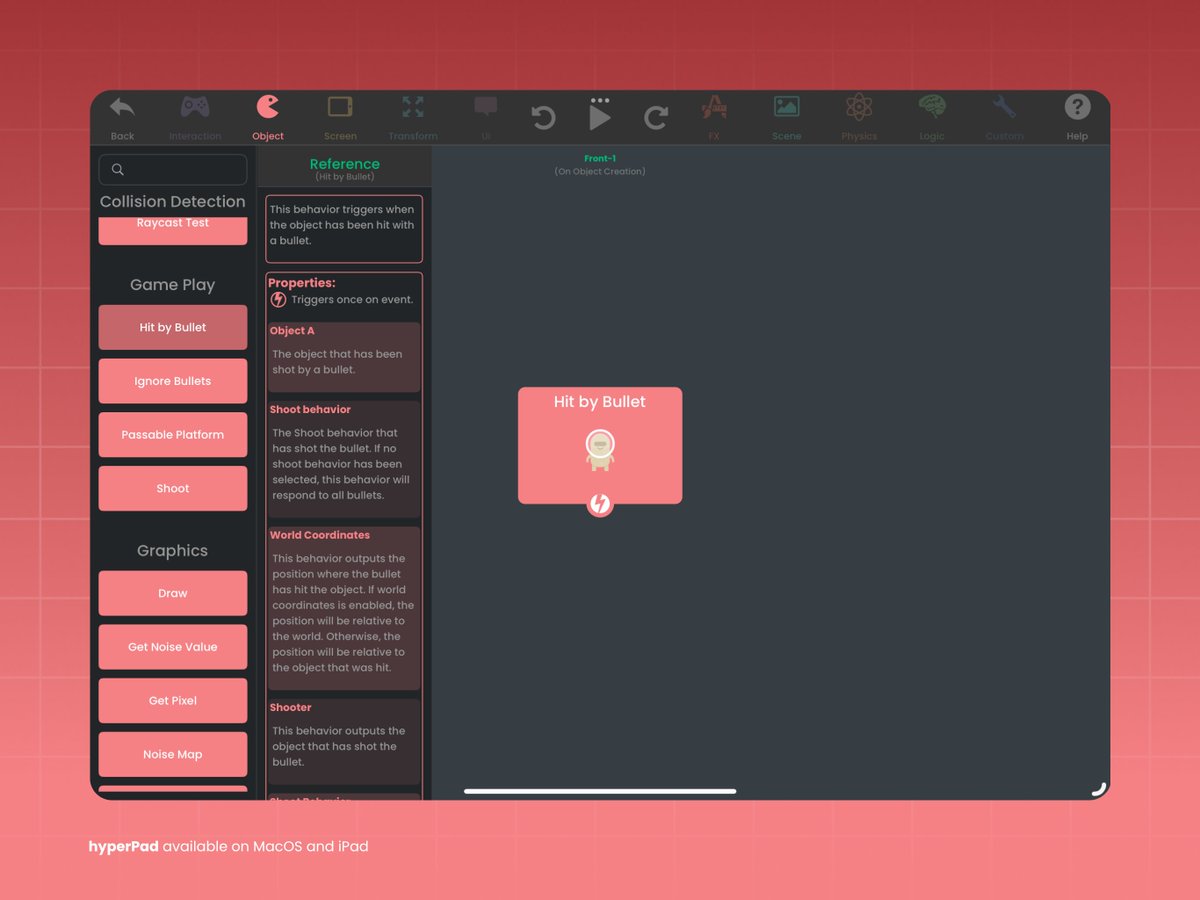
Task: Select the Shoot behavior button
Action: (x=173, y=488)
